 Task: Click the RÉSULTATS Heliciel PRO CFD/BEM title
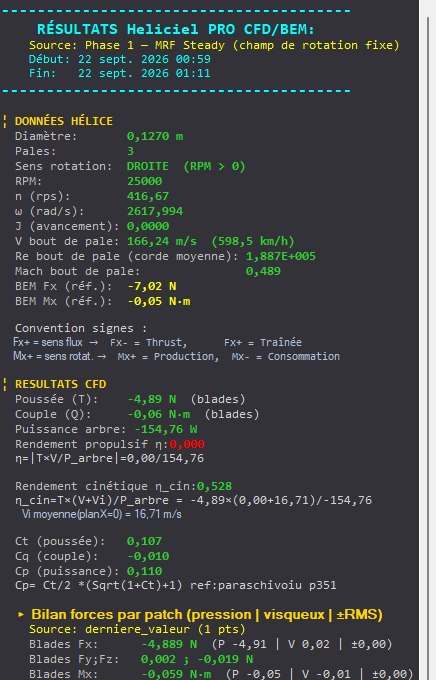pos(175,29)
